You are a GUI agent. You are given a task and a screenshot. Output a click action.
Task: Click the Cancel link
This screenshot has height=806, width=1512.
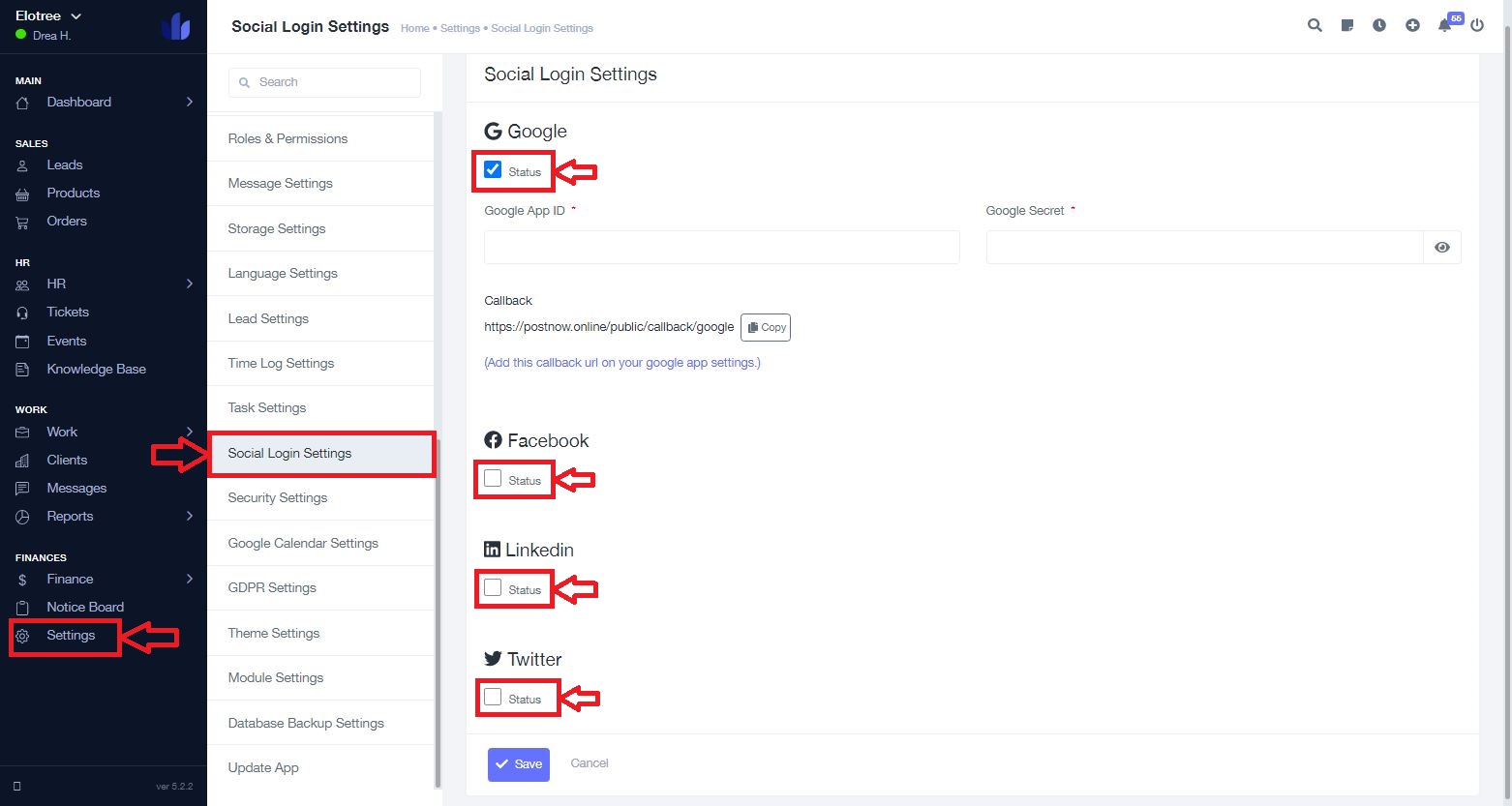click(x=590, y=763)
